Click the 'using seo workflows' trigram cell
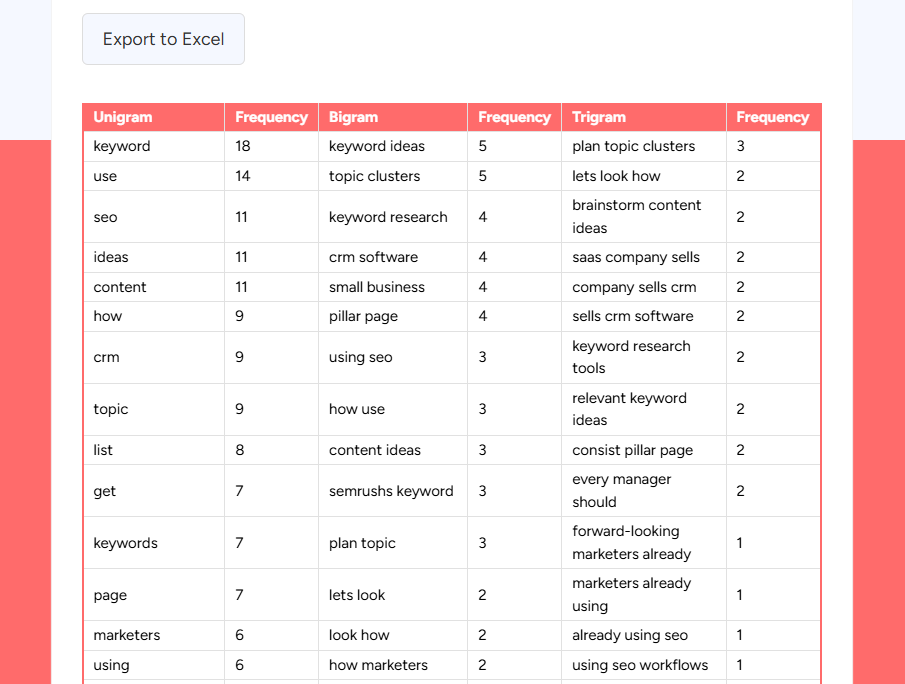 (x=640, y=665)
